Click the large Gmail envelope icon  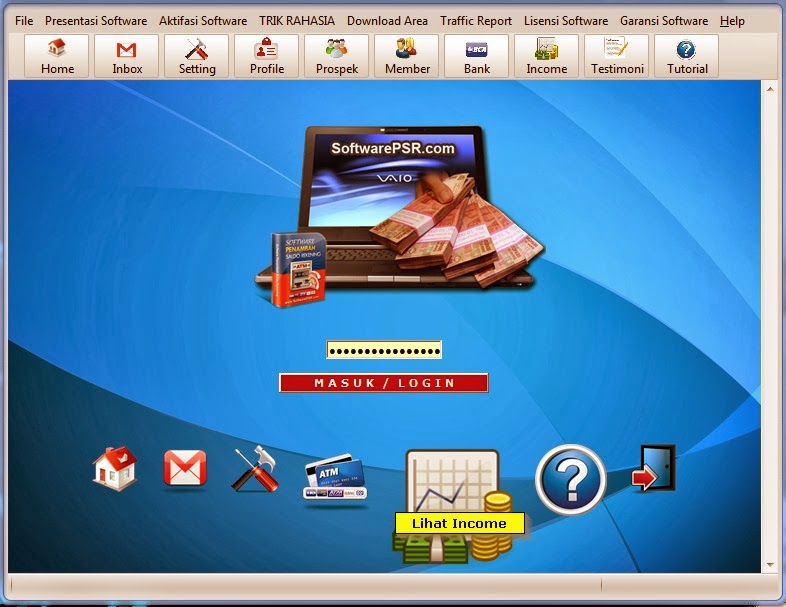[x=185, y=468]
